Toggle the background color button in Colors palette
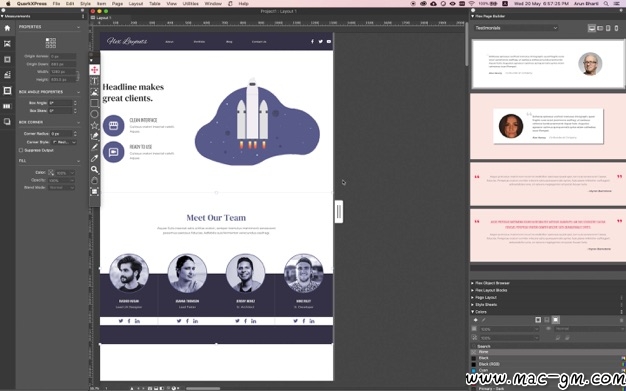 pos(556,320)
